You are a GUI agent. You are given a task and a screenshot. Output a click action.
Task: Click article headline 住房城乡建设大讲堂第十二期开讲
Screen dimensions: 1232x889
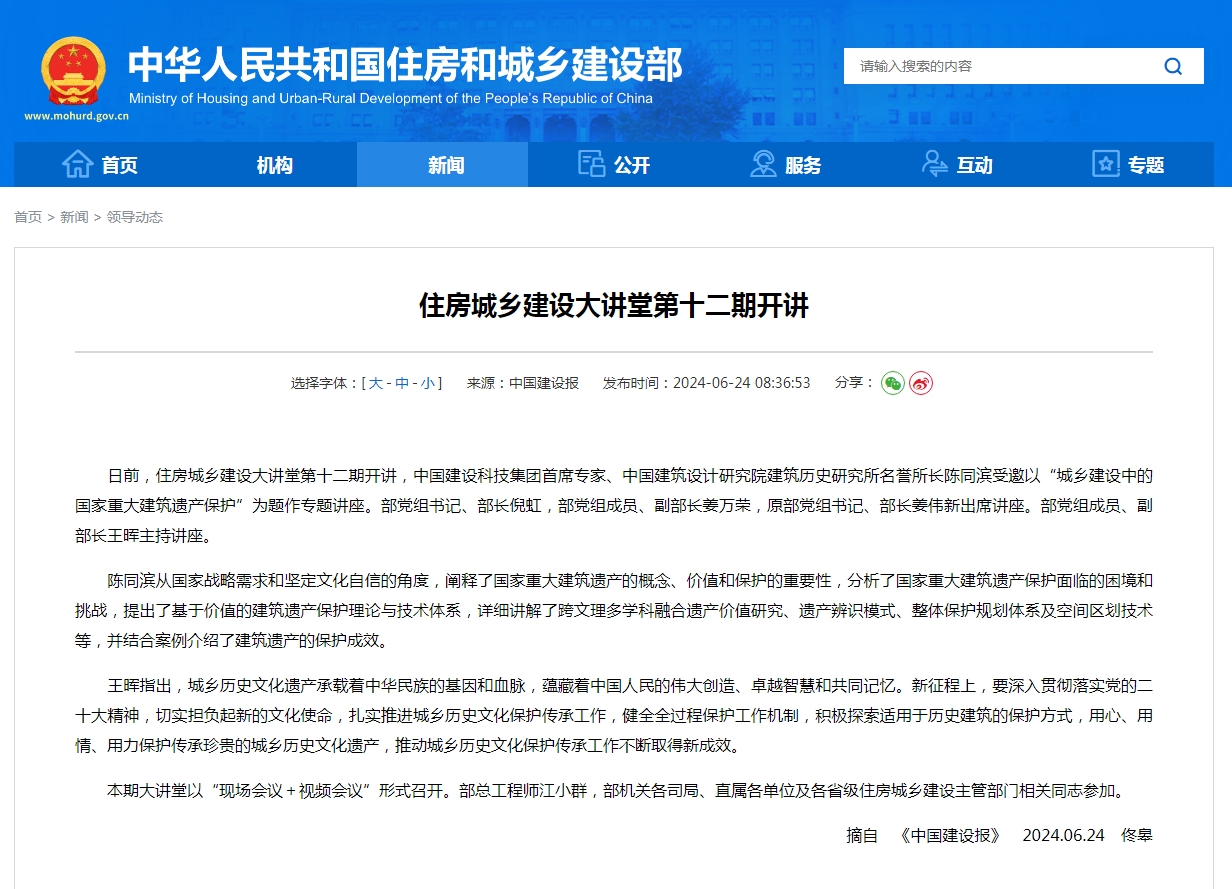[614, 305]
